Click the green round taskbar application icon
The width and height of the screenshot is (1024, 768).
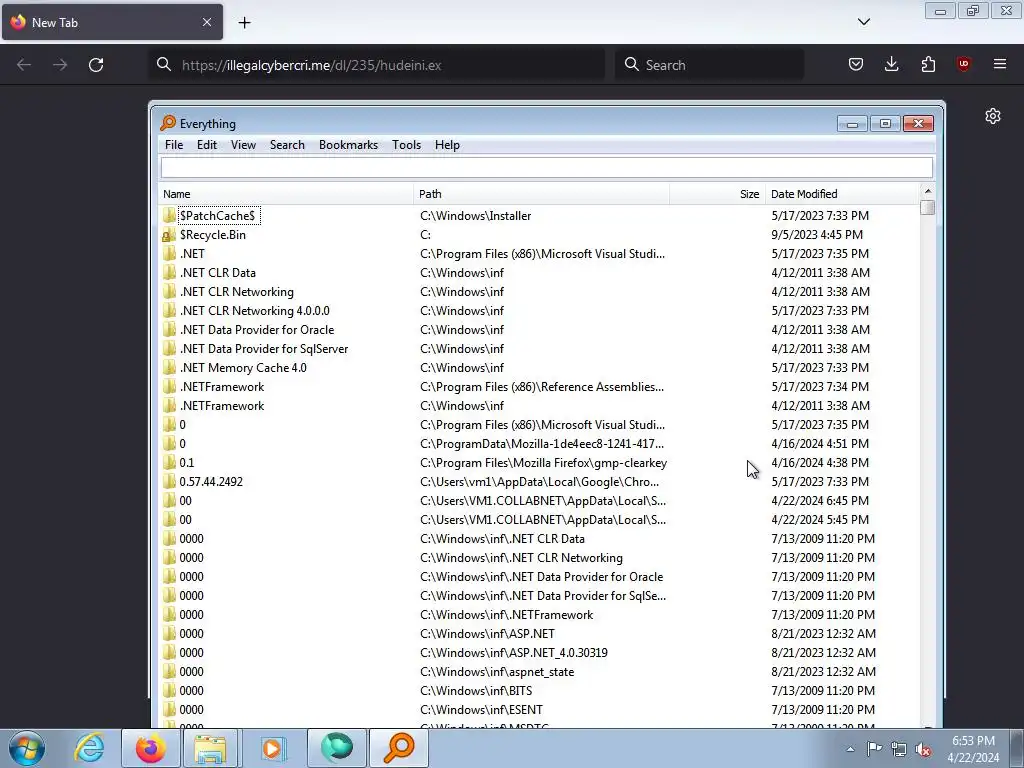coord(336,748)
